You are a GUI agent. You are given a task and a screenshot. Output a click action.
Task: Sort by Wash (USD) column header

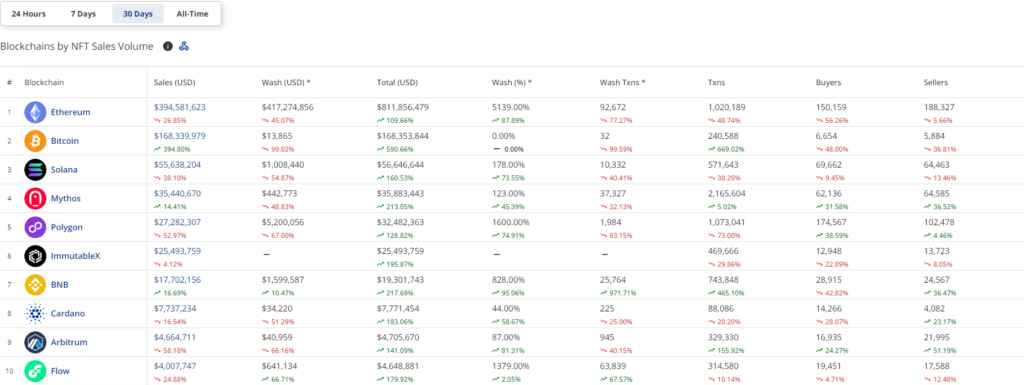point(286,83)
